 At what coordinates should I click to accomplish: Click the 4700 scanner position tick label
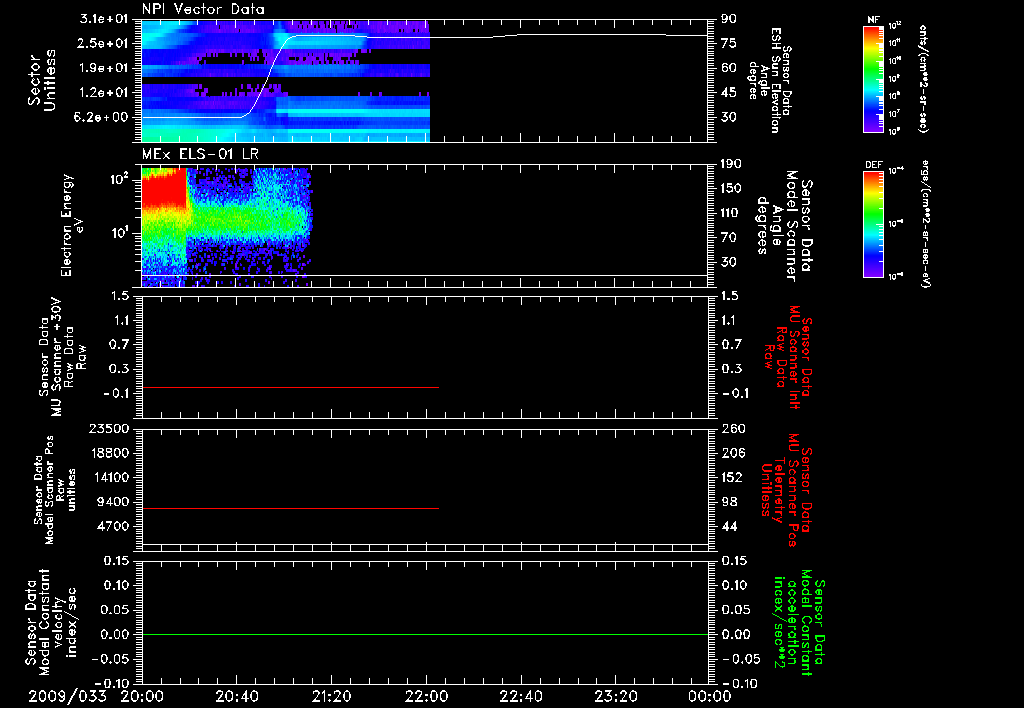point(112,526)
